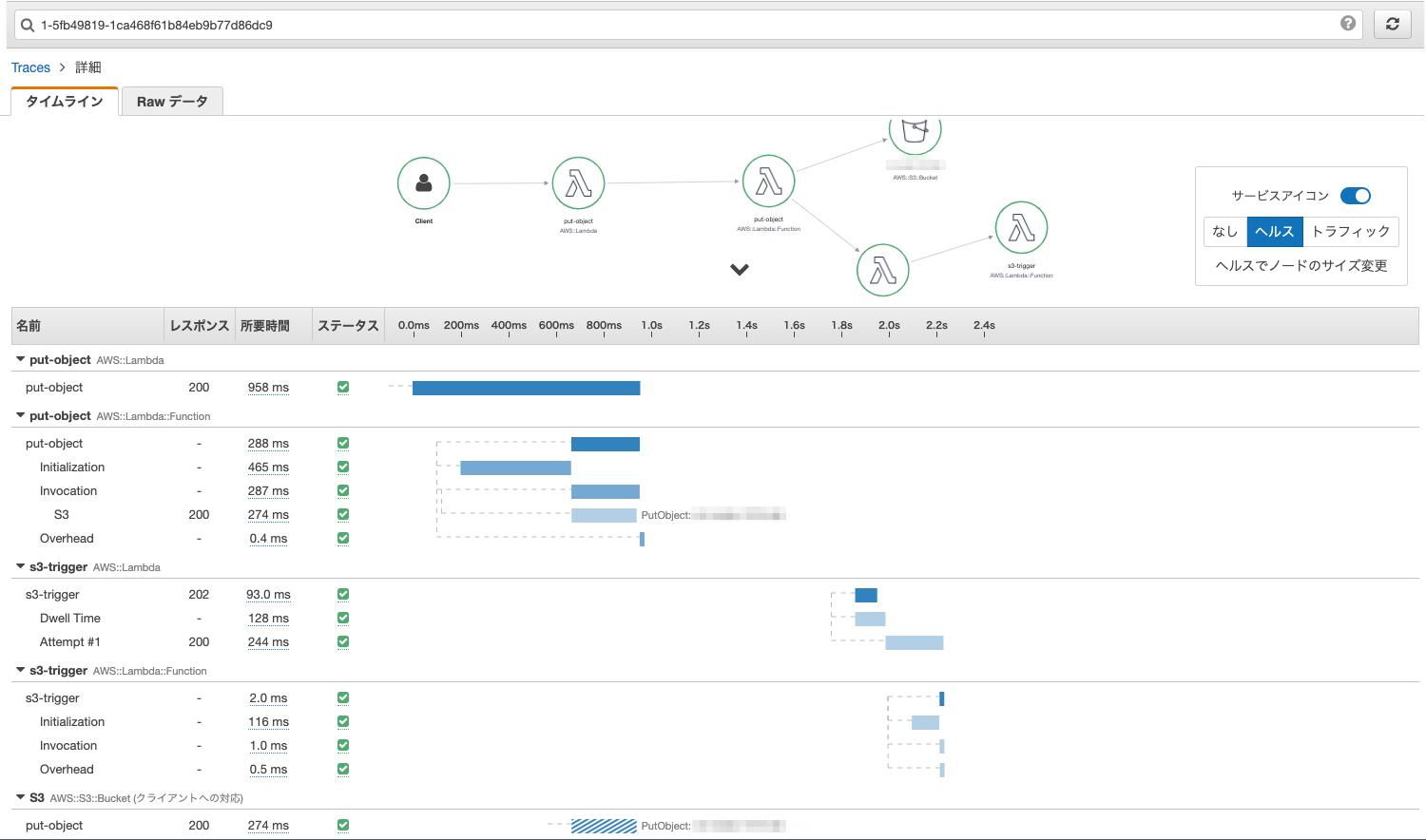Select the put-object Lambda Function node icon
Viewport: 1426px width, 840px height.
(768, 181)
